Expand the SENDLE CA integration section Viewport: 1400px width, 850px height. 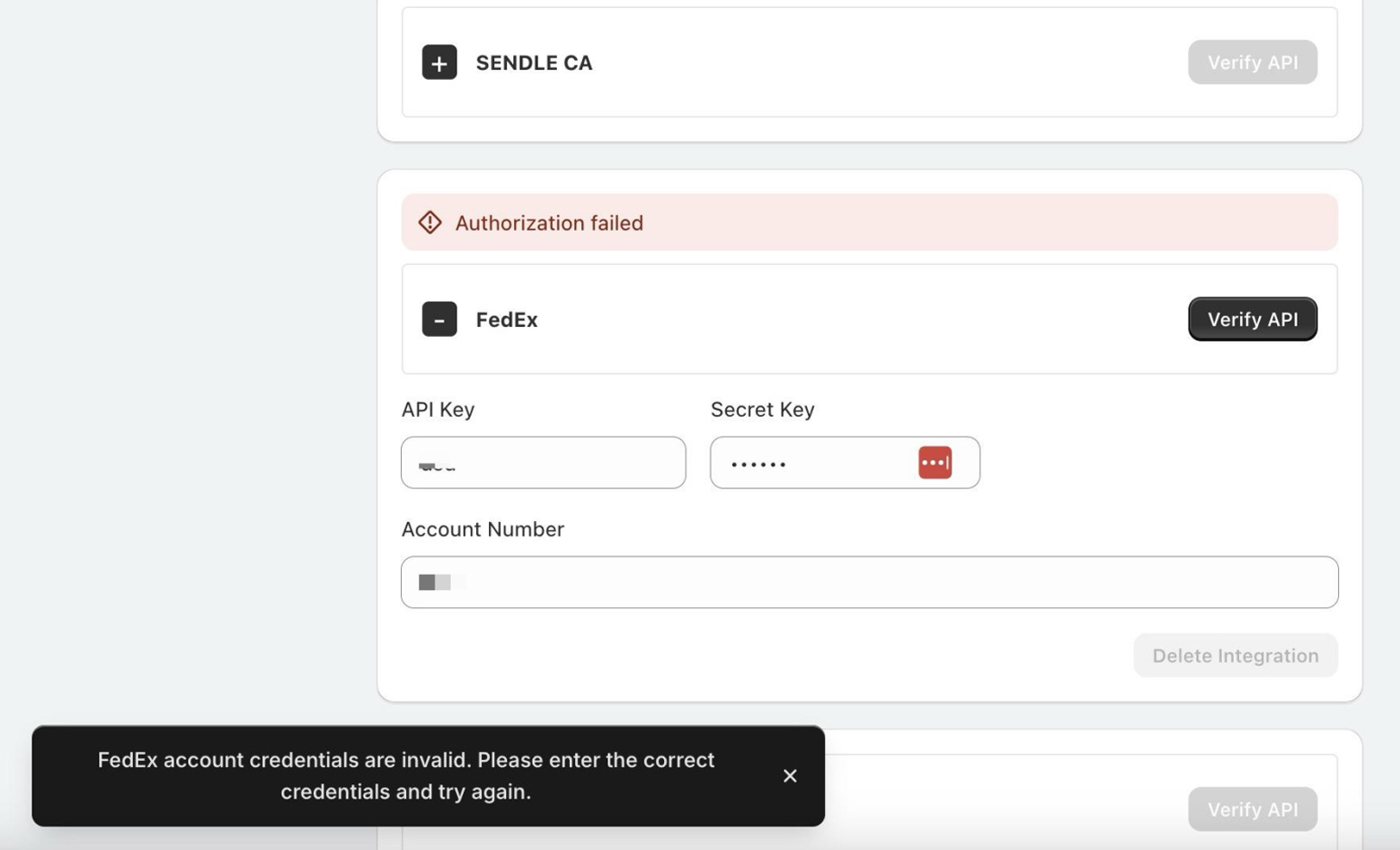tap(439, 62)
